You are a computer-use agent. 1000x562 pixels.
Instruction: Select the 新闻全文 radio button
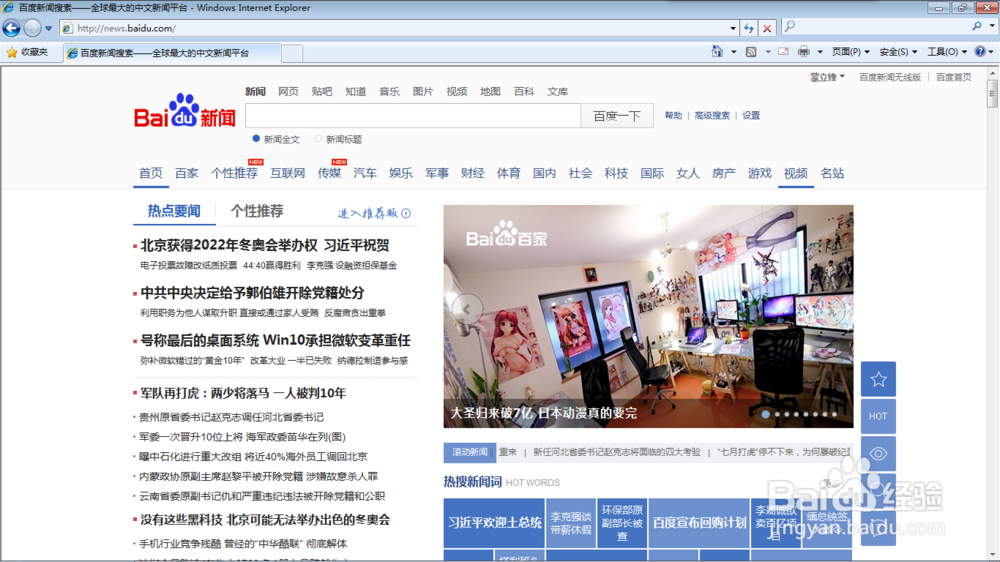(x=256, y=138)
